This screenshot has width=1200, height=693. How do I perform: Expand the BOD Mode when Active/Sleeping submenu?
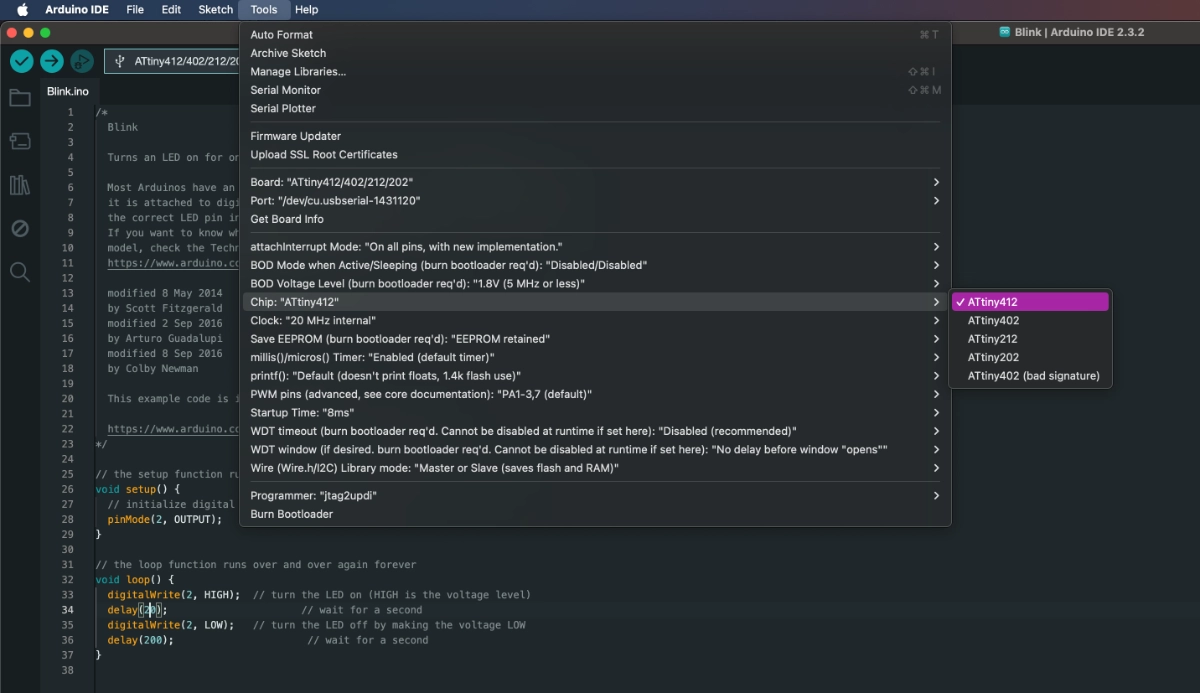tap(595, 265)
